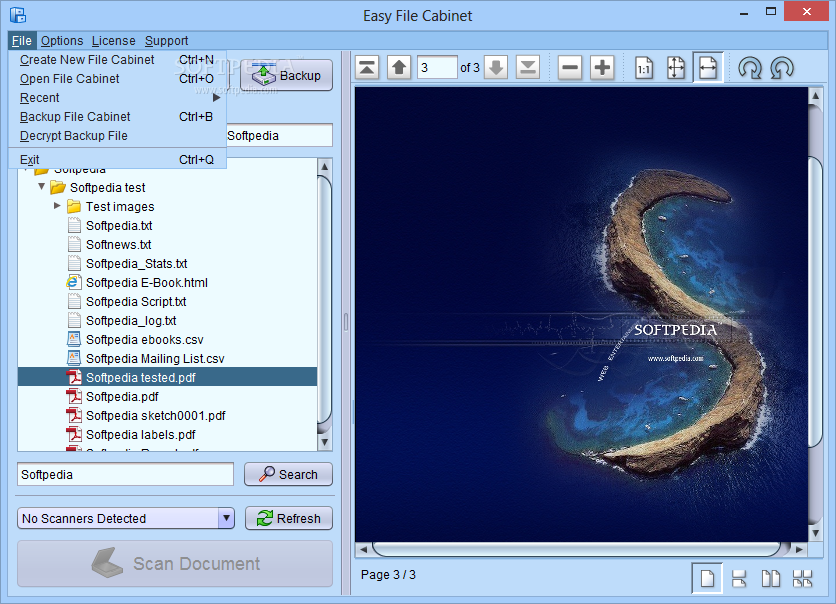This screenshot has width=836, height=604.
Task: Click the file tree scroll up arrow
Action: pos(325,167)
